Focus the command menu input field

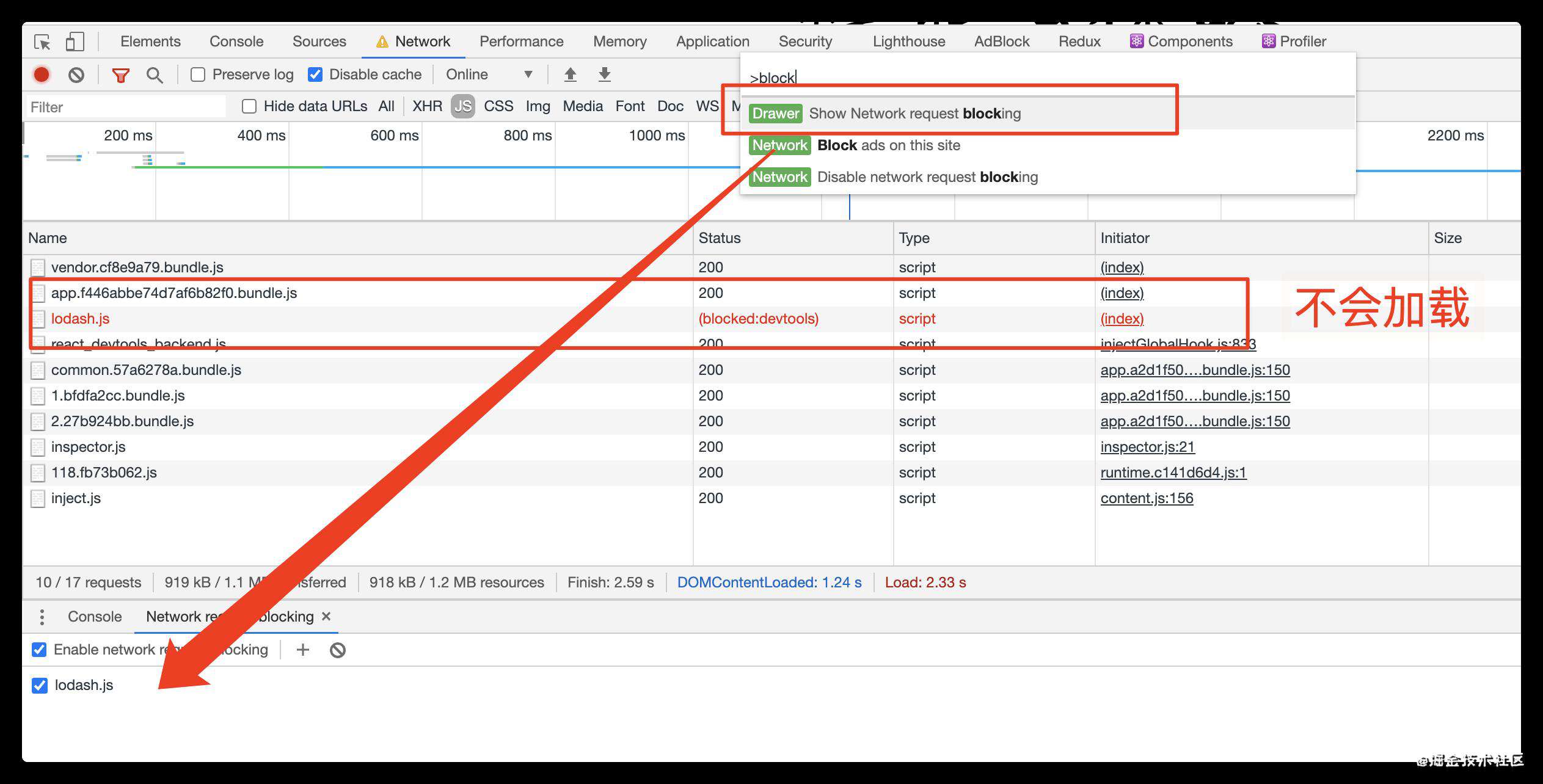[1048, 78]
